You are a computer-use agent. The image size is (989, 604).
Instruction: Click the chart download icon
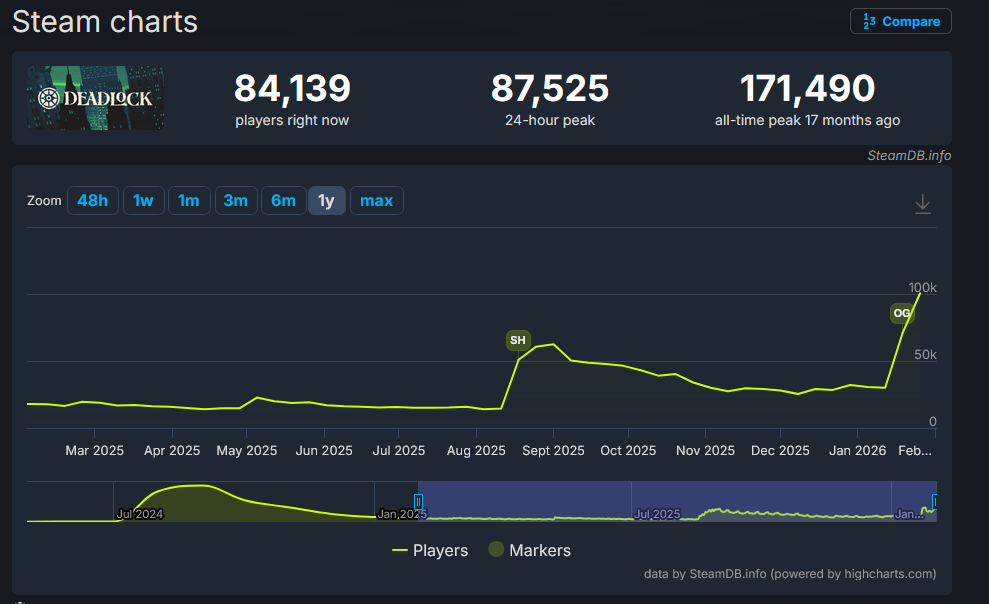(x=923, y=204)
